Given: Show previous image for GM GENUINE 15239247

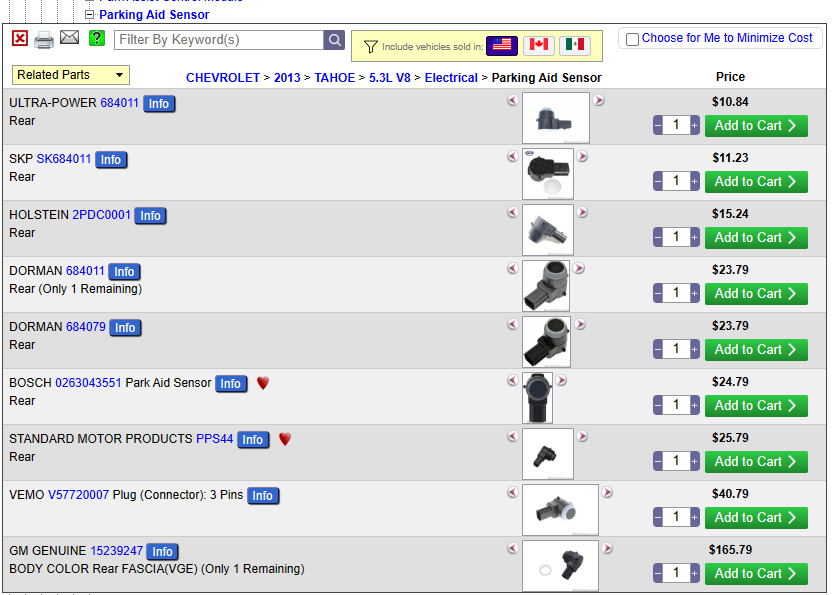Looking at the screenshot, I should 513,548.
